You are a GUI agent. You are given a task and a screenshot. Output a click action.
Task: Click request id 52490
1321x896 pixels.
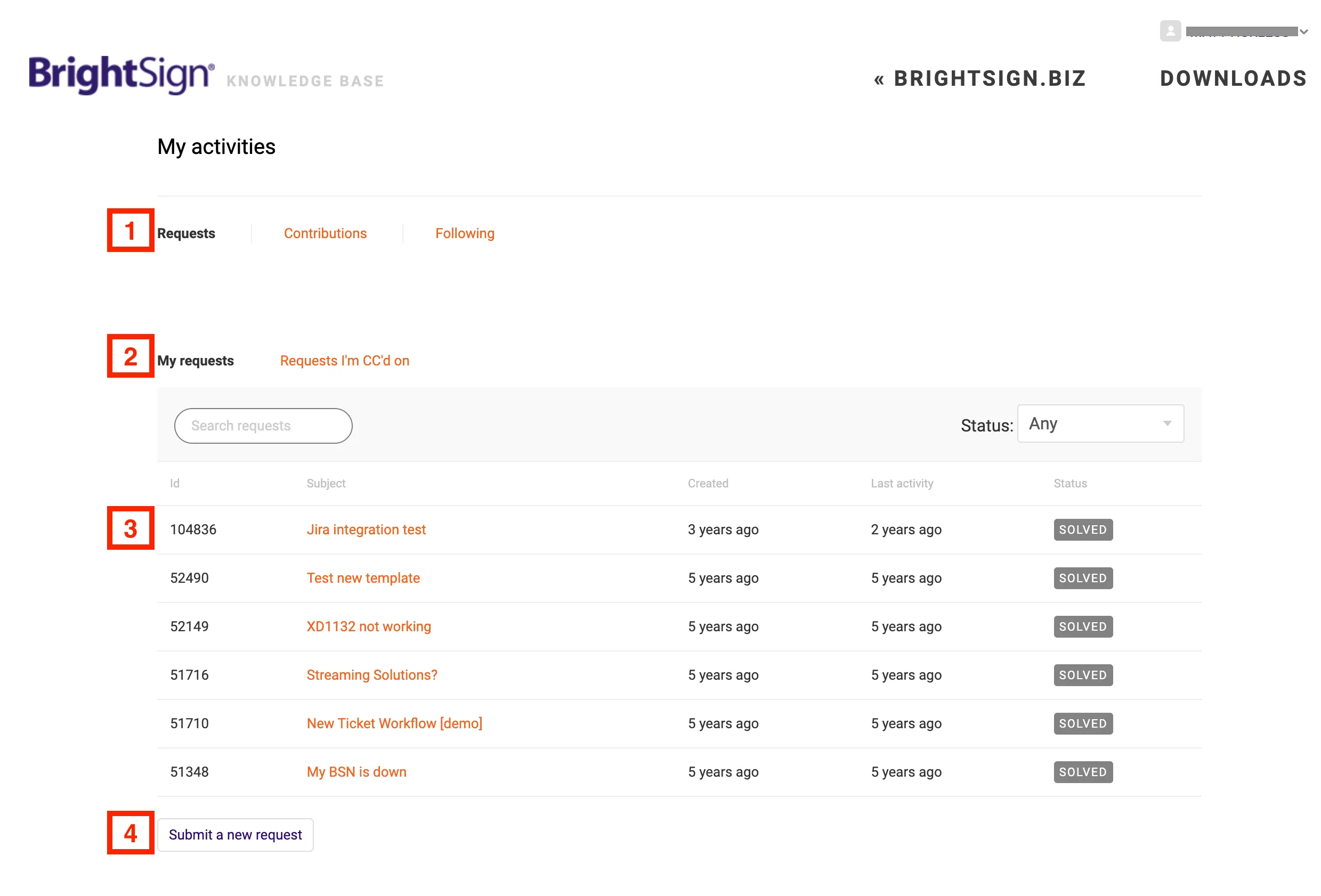[189, 579]
